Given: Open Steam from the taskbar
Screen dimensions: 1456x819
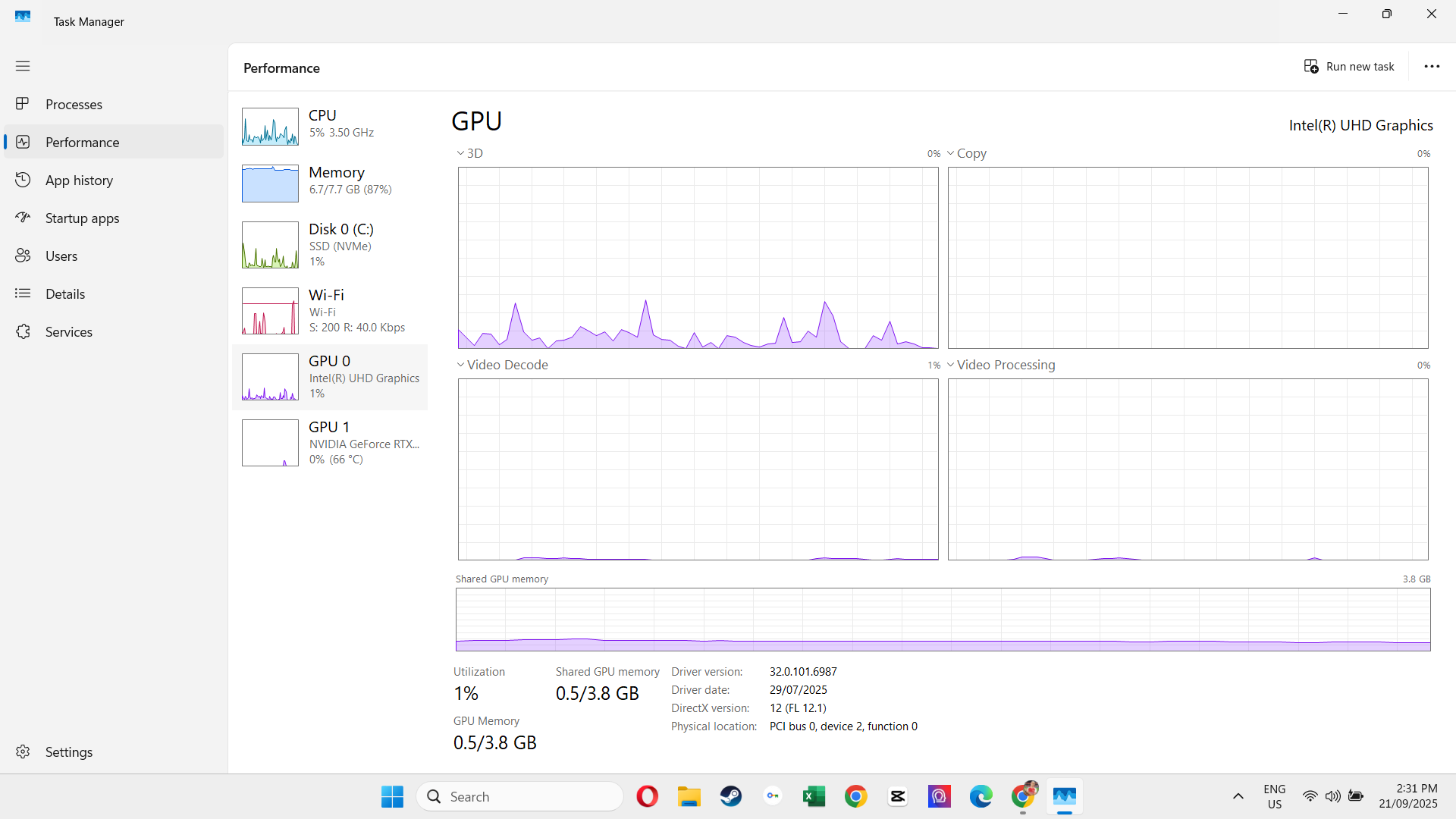Looking at the screenshot, I should (x=731, y=796).
